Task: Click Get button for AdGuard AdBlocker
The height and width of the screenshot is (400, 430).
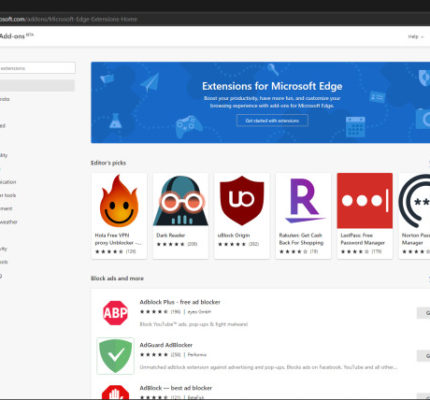Action: coord(423,356)
